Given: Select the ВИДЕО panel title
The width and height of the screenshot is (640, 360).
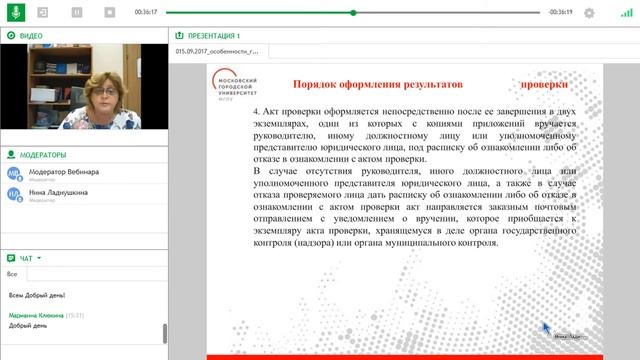Looking at the screenshot, I should (x=31, y=36).
